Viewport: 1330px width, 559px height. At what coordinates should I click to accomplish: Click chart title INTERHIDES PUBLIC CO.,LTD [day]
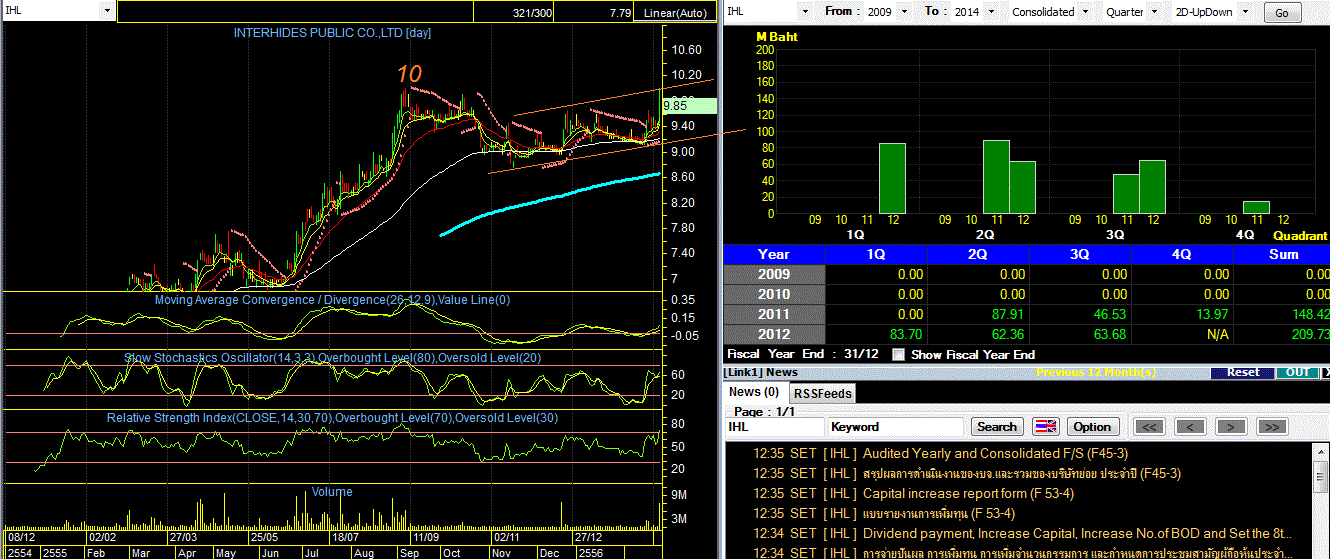click(x=332, y=33)
